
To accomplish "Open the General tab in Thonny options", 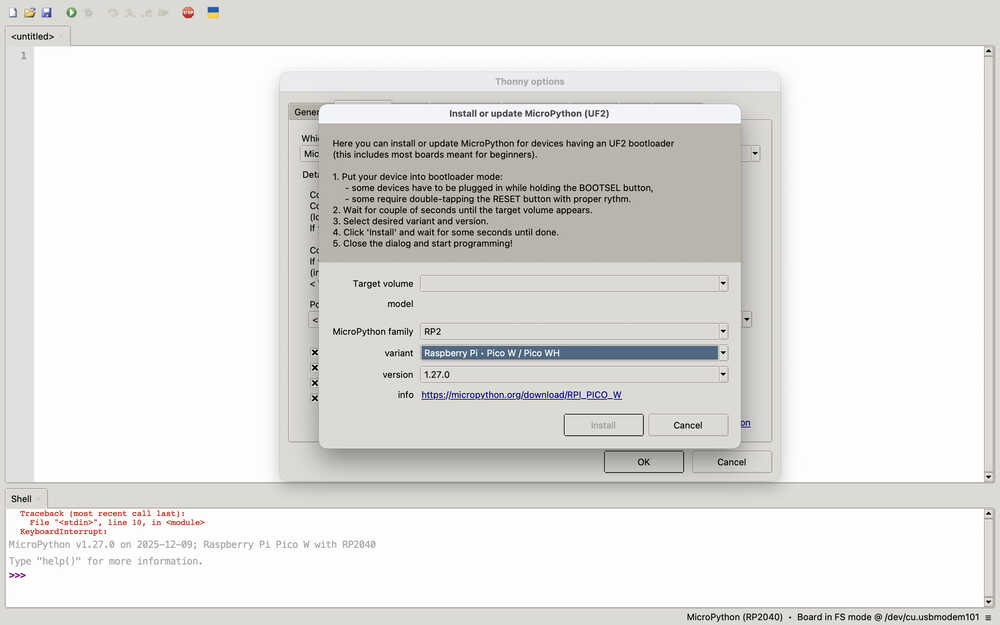I will coord(306,111).
